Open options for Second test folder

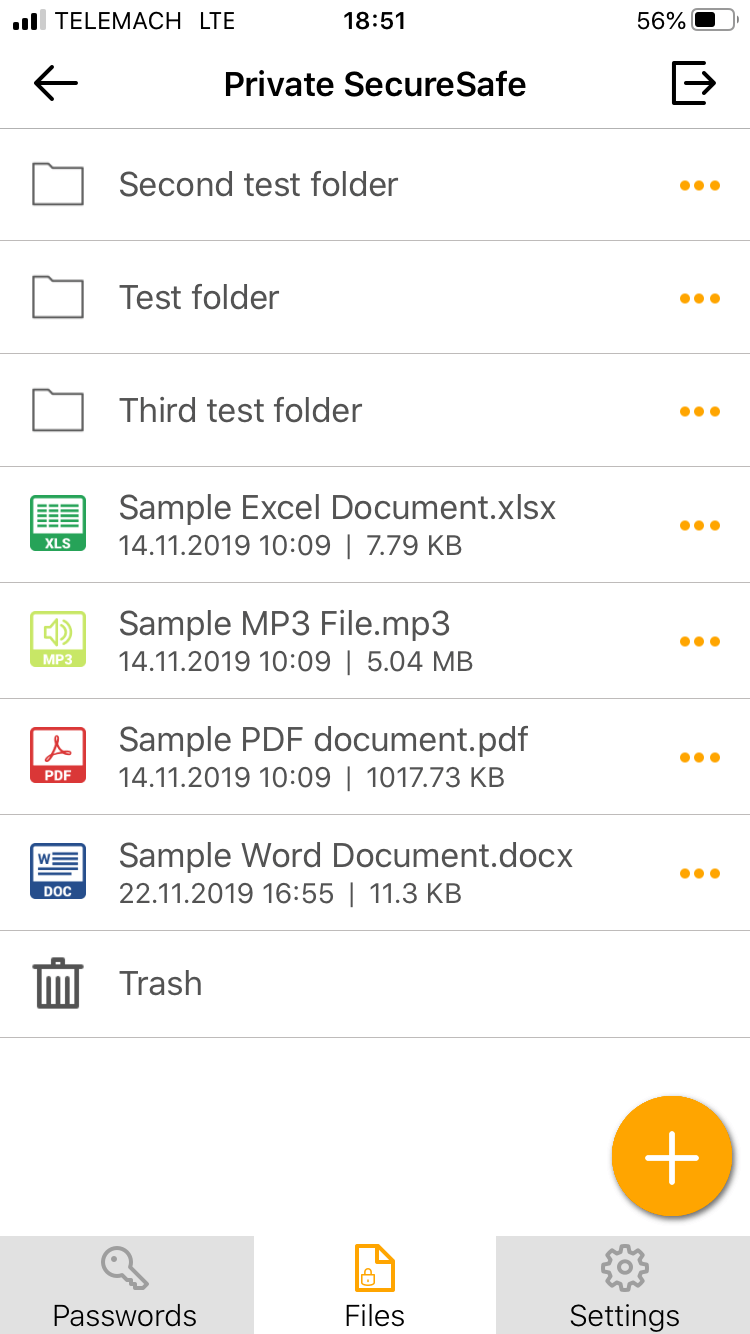(699, 185)
